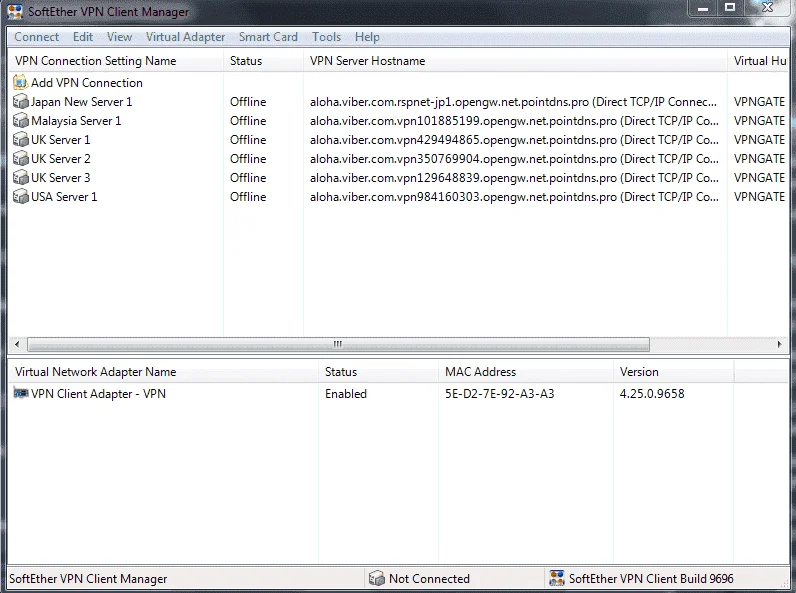Select the Japan New Server 1 icon

click(x=20, y=102)
